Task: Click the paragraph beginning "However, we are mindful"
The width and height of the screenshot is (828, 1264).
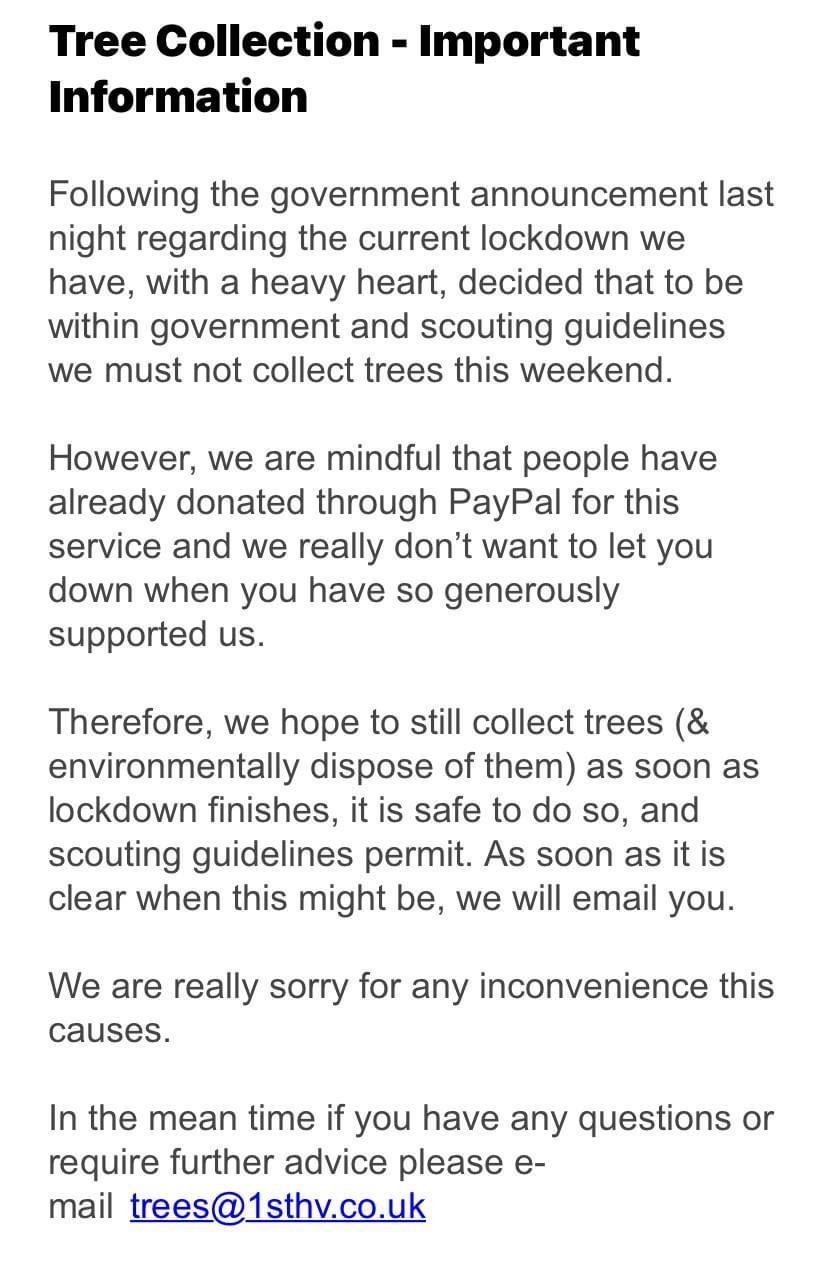Action: point(381,546)
